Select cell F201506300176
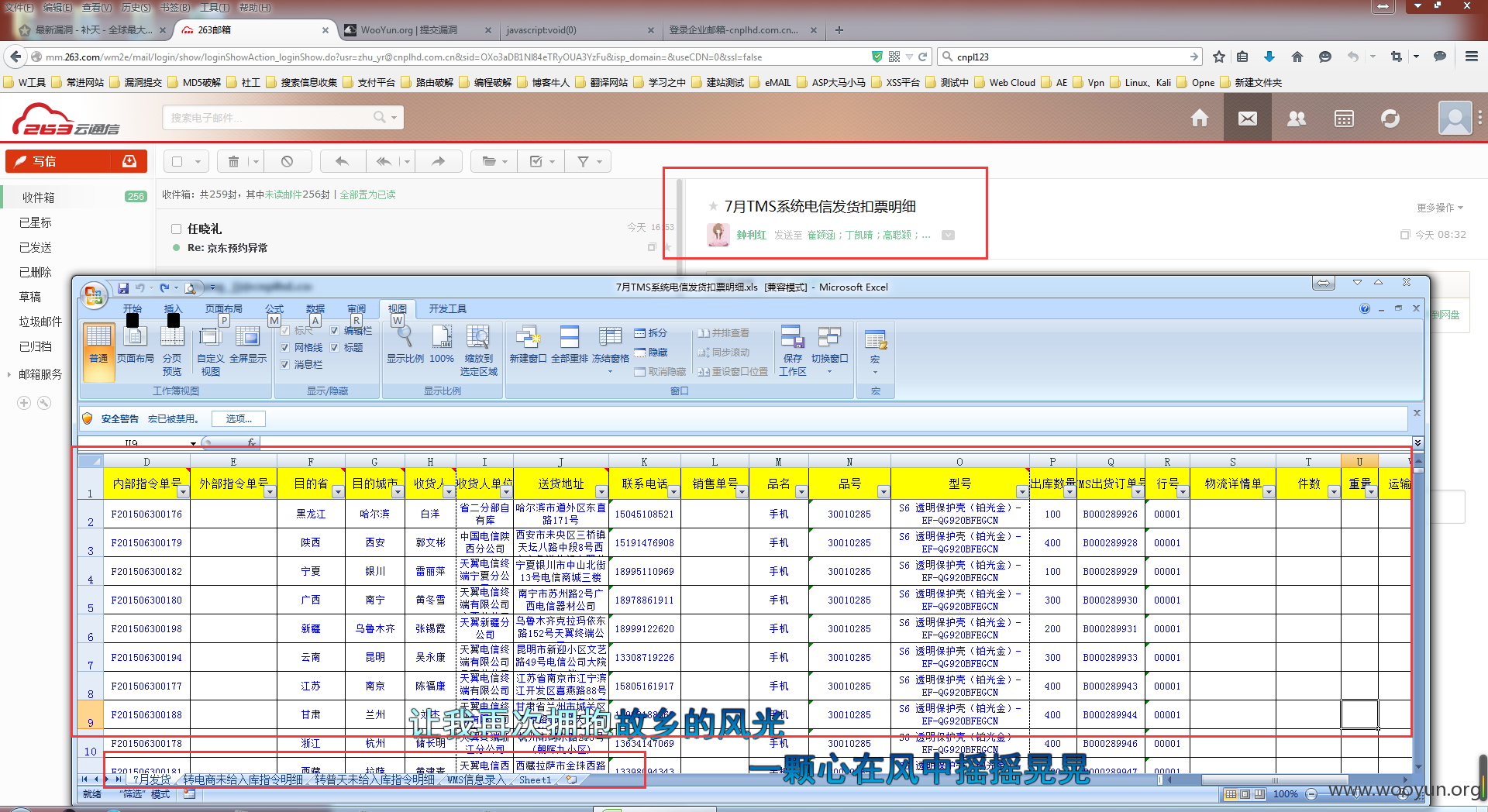 pyautogui.click(x=146, y=514)
